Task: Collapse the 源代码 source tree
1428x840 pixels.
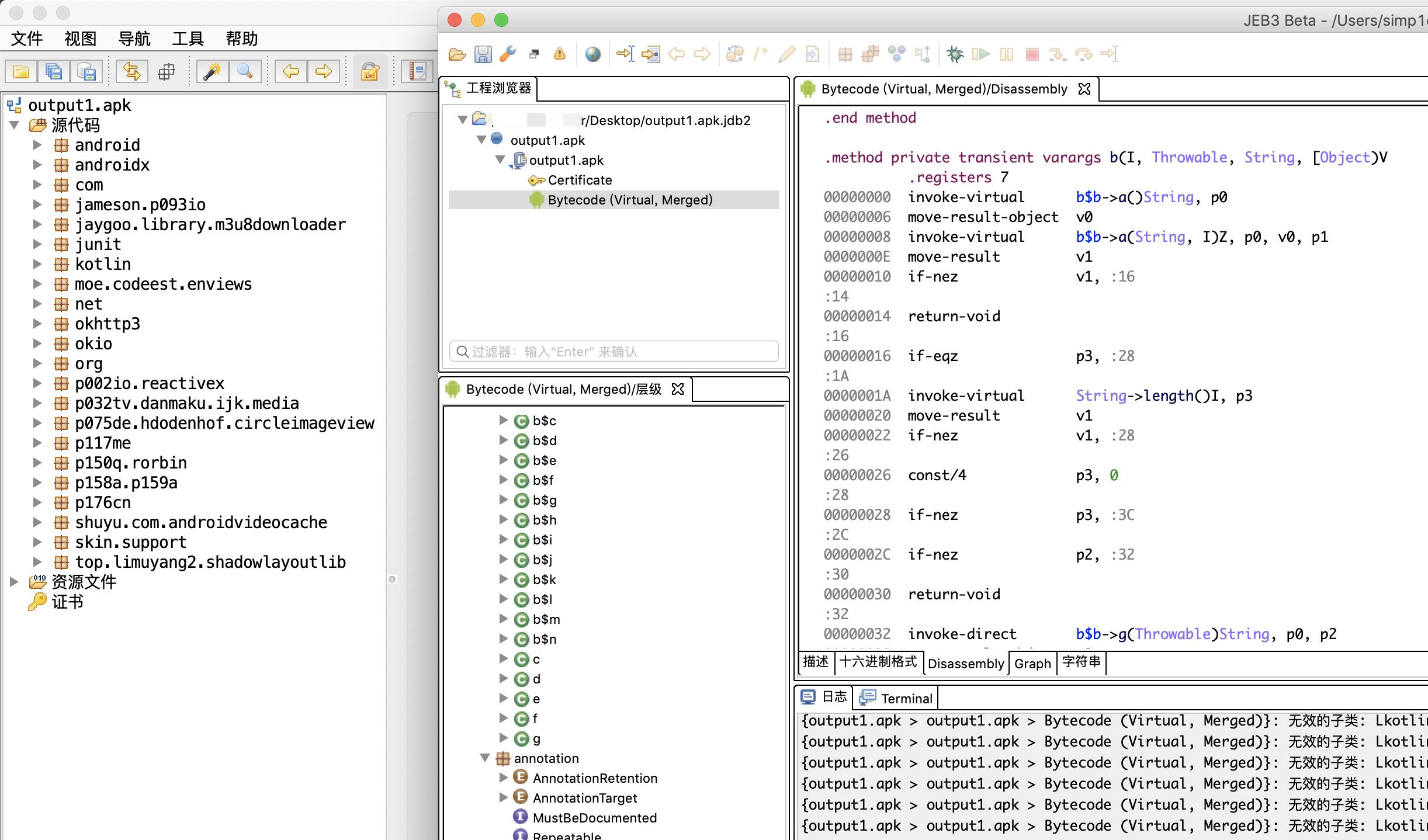Action: [15, 125]
